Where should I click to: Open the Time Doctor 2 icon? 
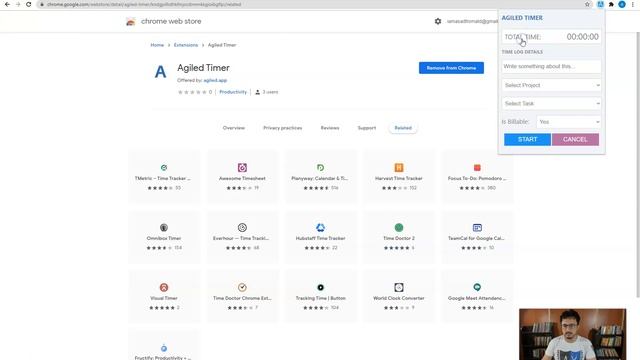[399, 227]
